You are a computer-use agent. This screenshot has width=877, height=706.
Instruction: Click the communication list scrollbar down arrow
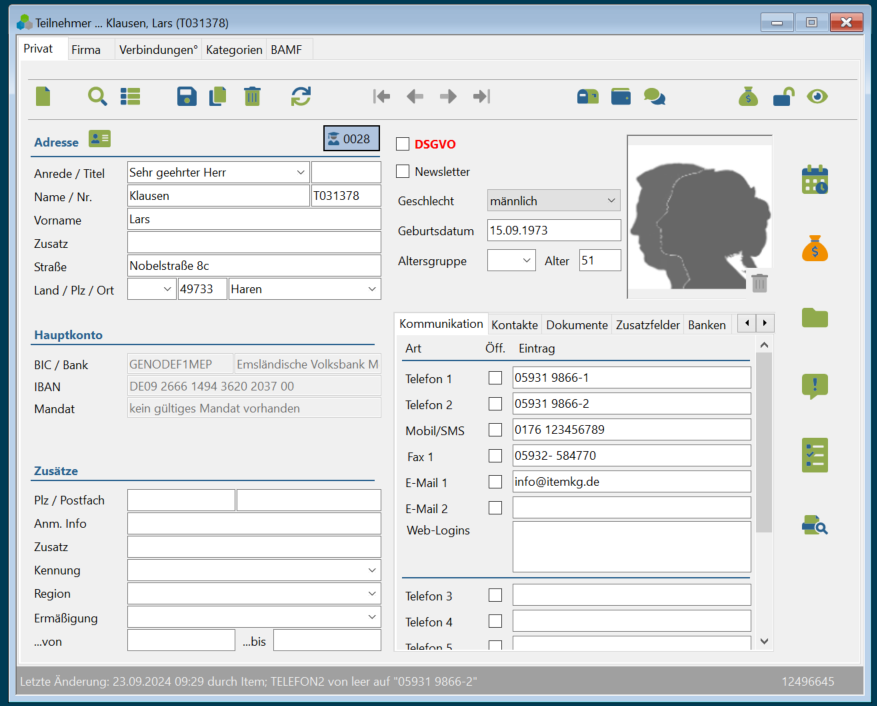[765, 641]
